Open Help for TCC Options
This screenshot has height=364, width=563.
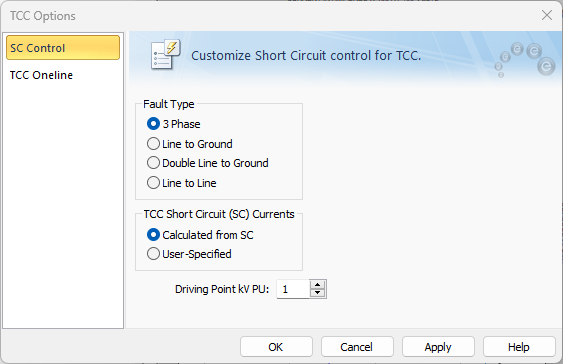coord(519,347)
